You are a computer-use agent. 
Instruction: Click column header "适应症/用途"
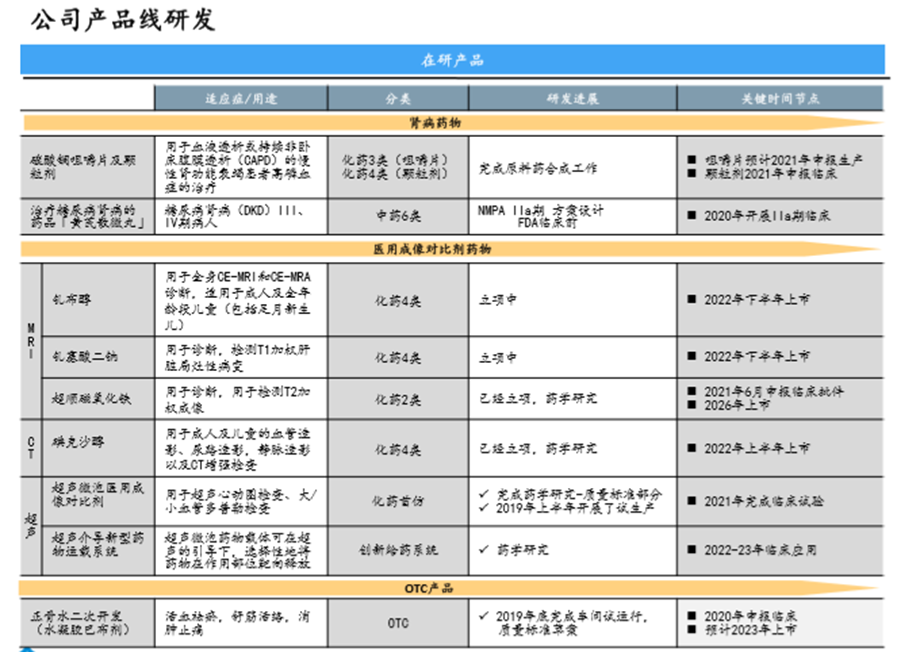[241, 98]
